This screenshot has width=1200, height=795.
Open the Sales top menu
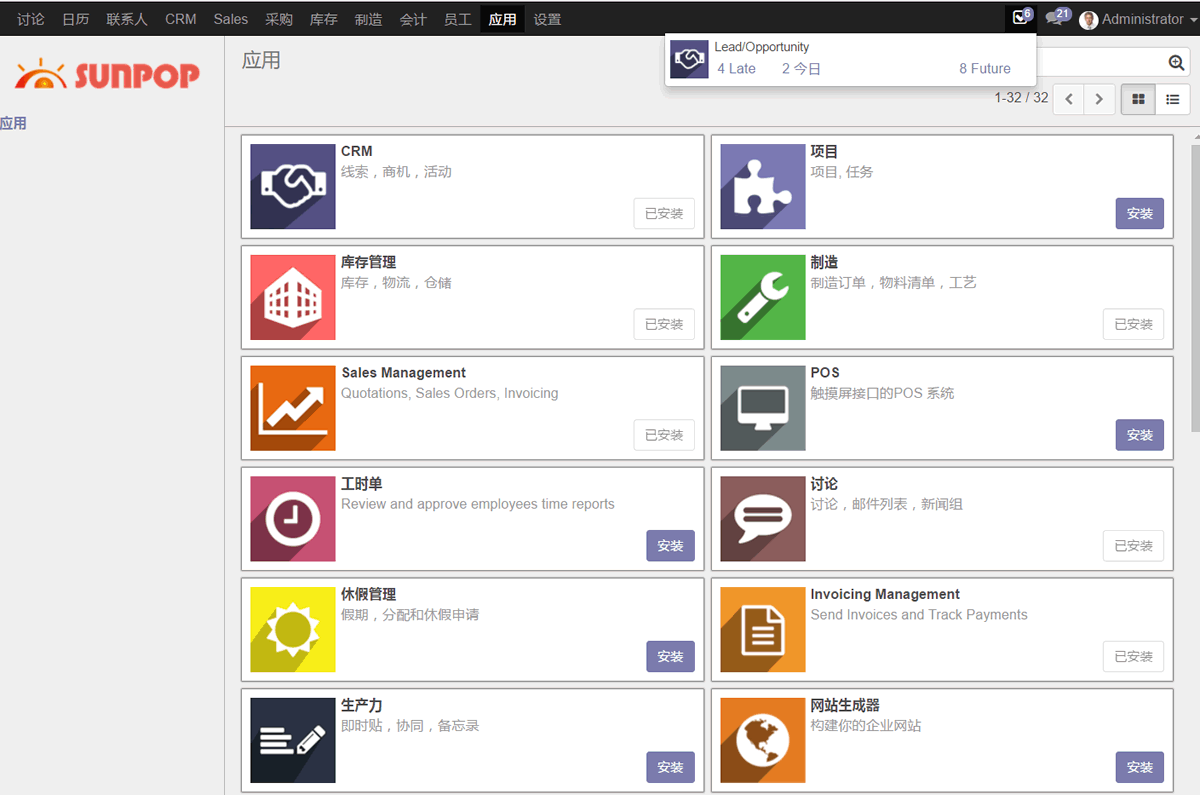click(x=231, y=19)
